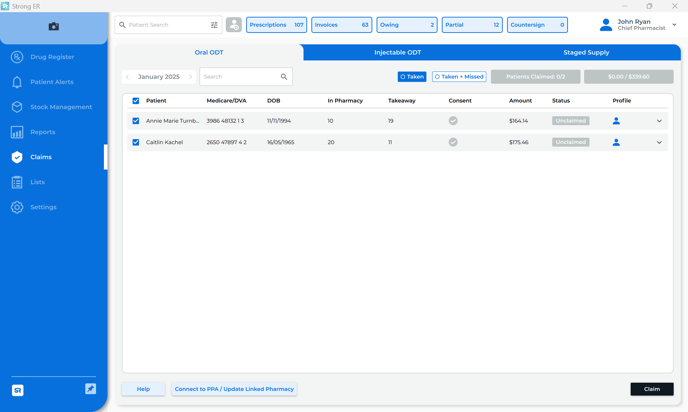
Task: Click the January 2025 month label
Action: click(x=159, y=77)
